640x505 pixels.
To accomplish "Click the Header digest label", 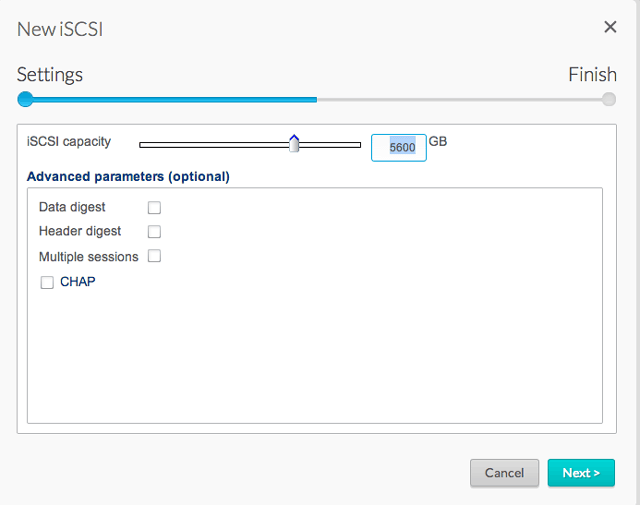I will coord(80,231).
